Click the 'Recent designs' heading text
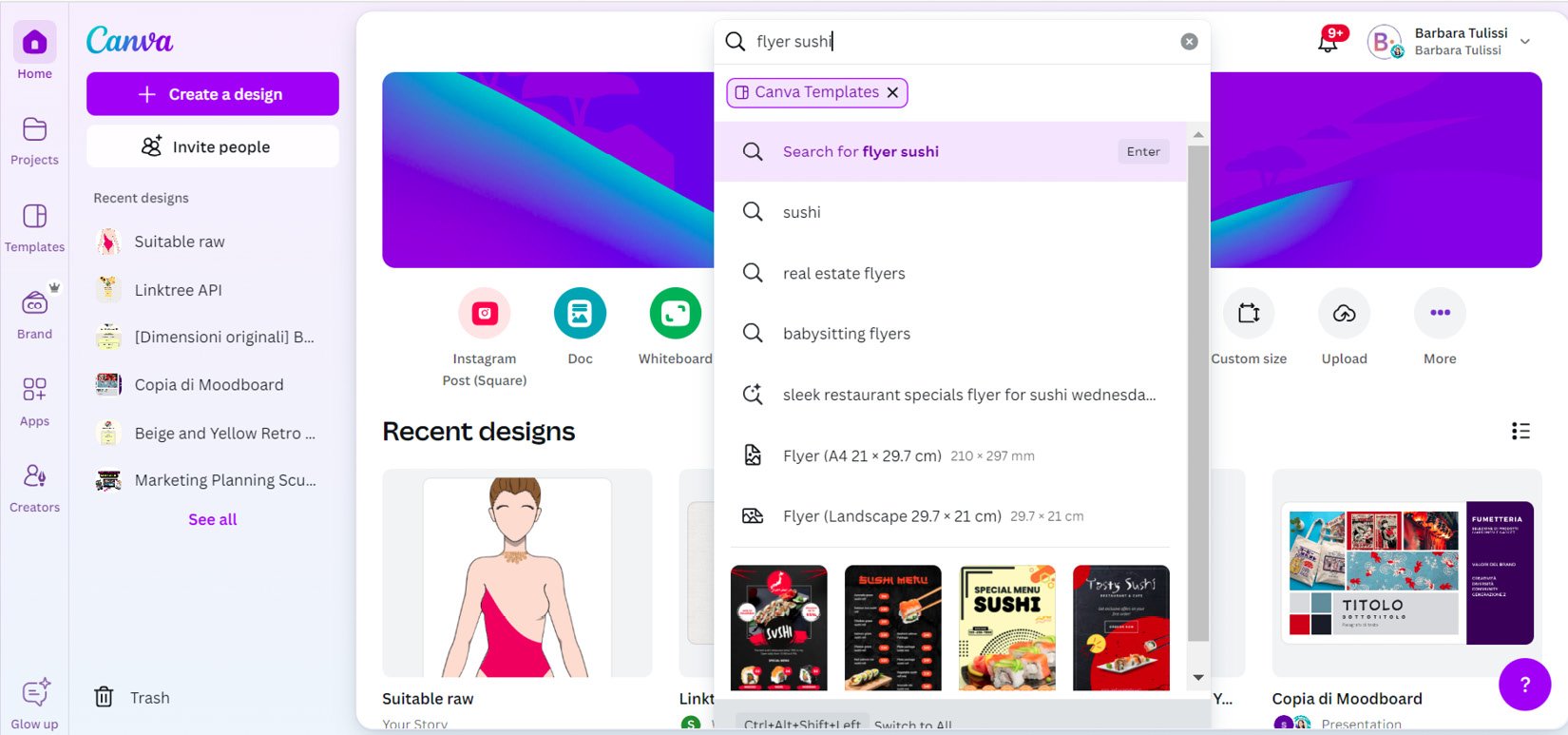 [x=478, y=432]
